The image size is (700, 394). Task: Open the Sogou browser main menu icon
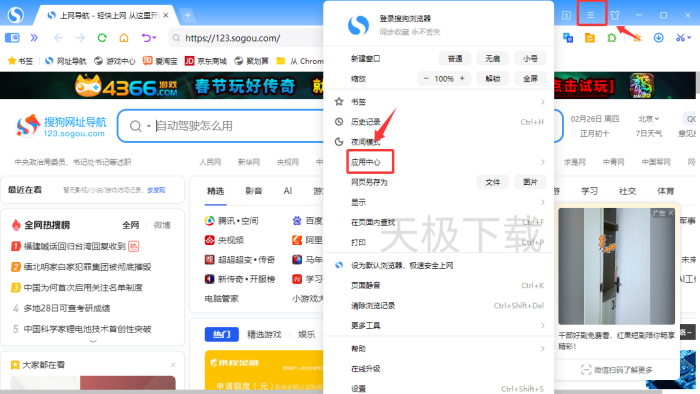click(x=590, y=15)
